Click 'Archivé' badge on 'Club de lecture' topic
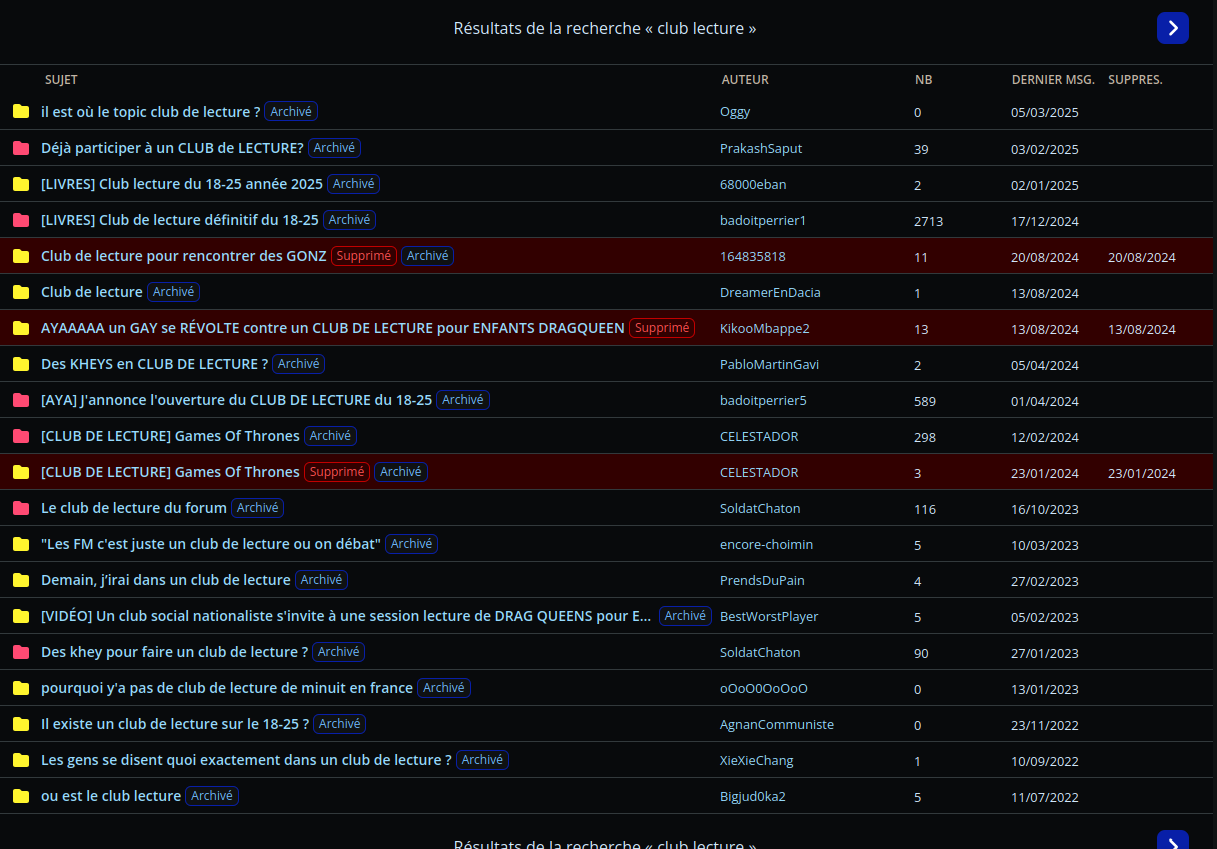 pyautogui.click(x=173, y=292)
